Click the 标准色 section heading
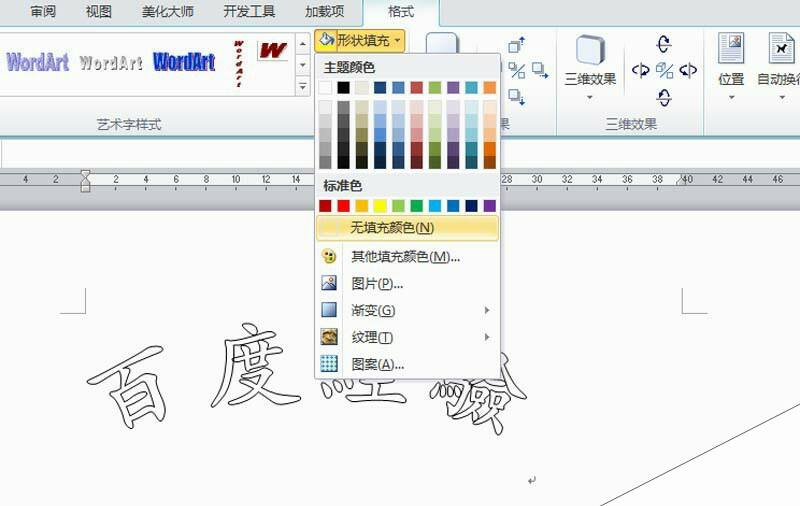 [342, 186]
